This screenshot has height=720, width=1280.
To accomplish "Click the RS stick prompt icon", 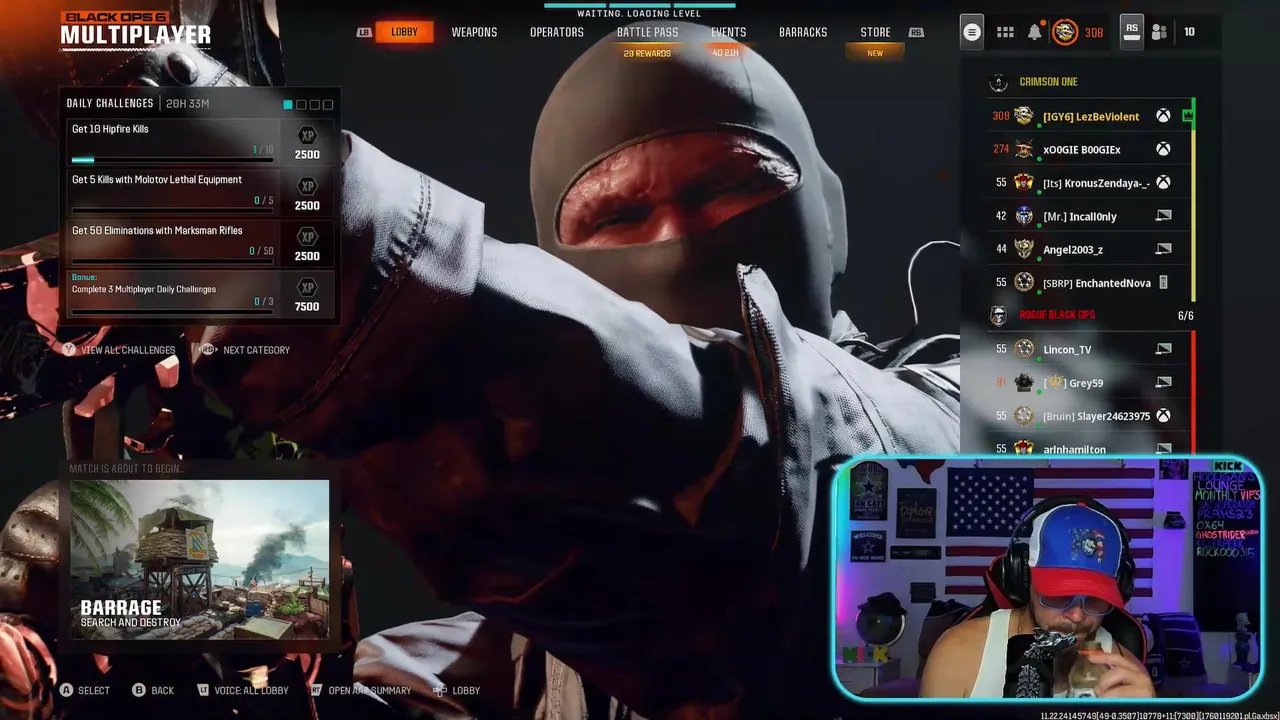I will pyautogui.click(x=1132, y=30).
